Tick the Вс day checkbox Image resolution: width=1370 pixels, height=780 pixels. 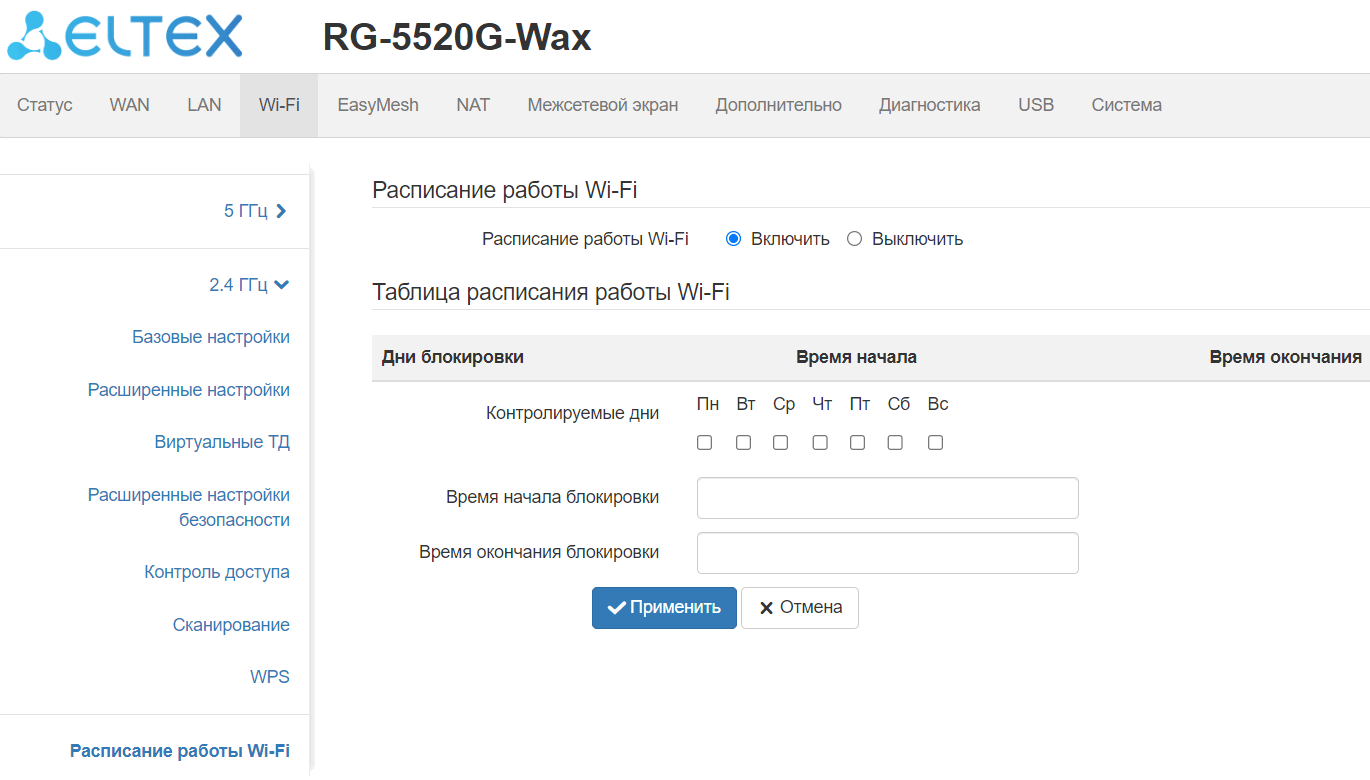935,442
